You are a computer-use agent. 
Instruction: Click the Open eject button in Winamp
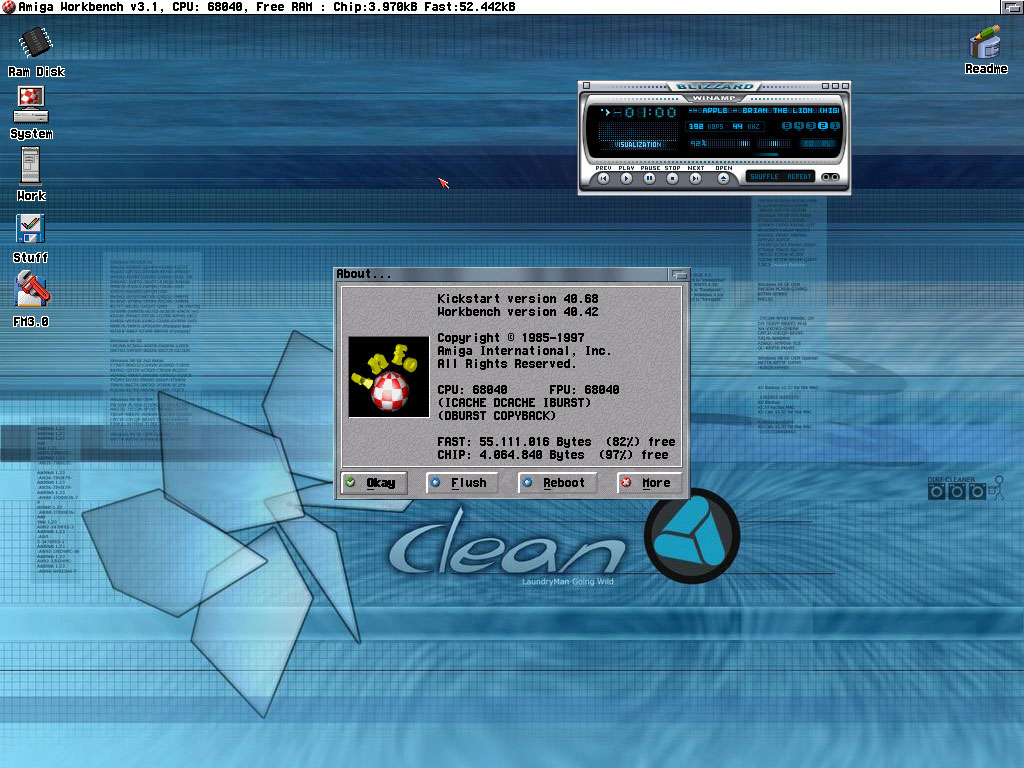pyautogui.click(x=723, y=178)
